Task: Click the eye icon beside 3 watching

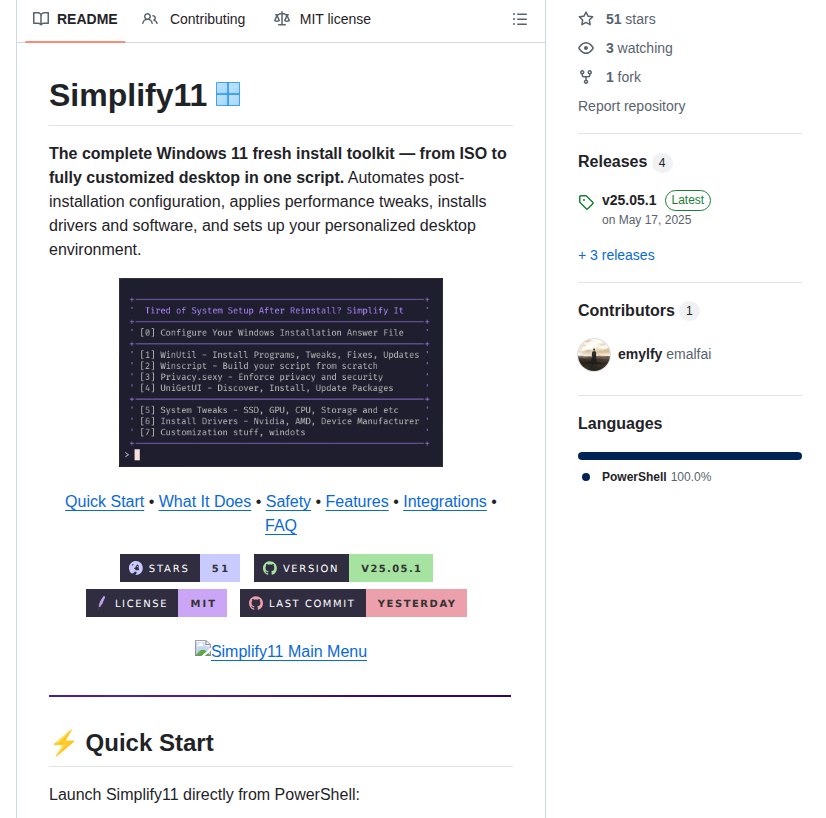Action: [587, 47]
